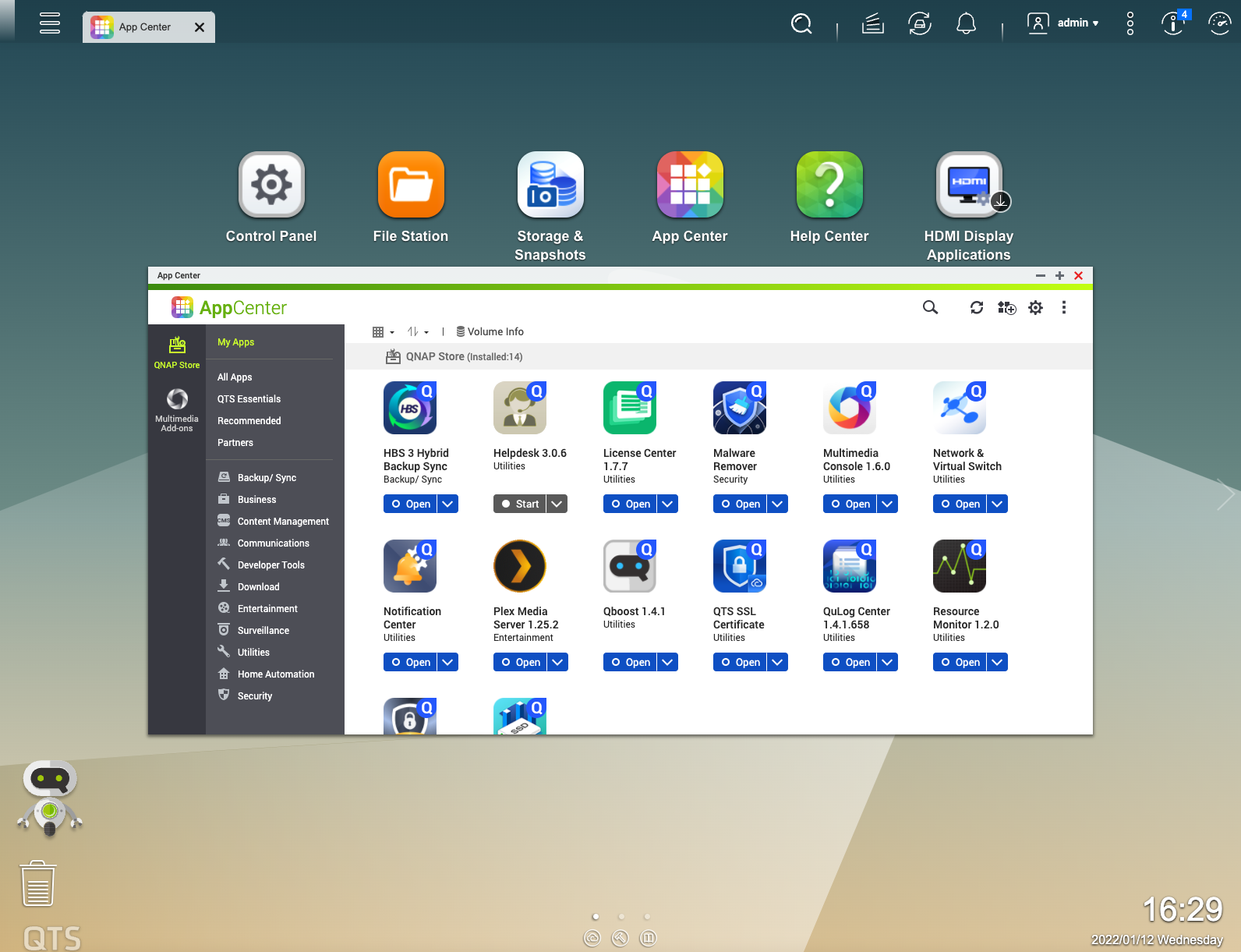
Task: Click the Volume Info link
Action: coord(490,332)
